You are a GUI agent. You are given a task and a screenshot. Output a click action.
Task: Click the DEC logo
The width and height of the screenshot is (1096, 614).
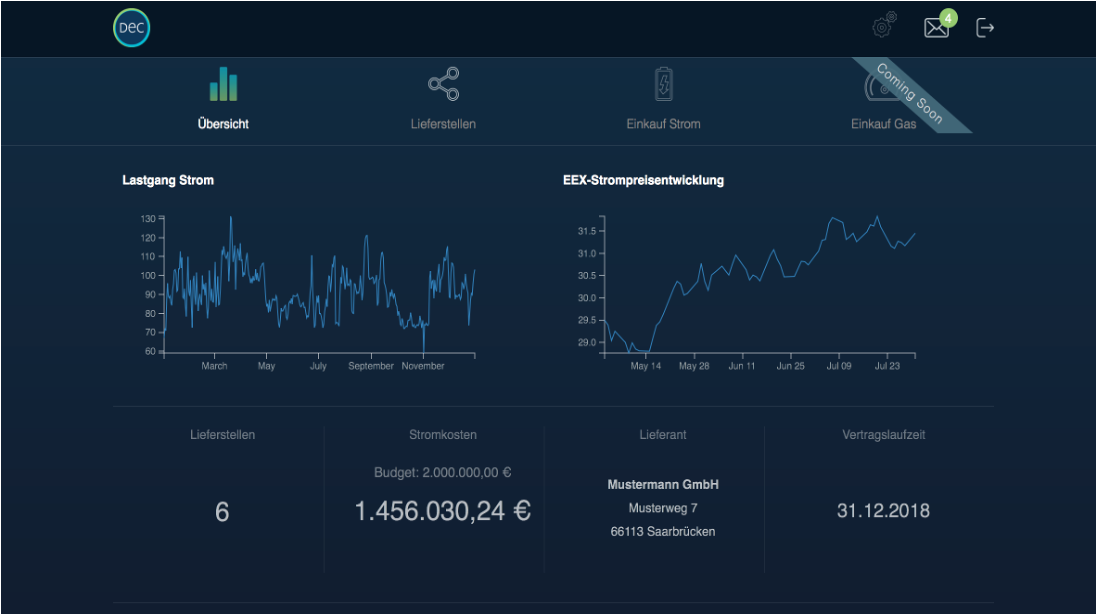click(131, 28)
